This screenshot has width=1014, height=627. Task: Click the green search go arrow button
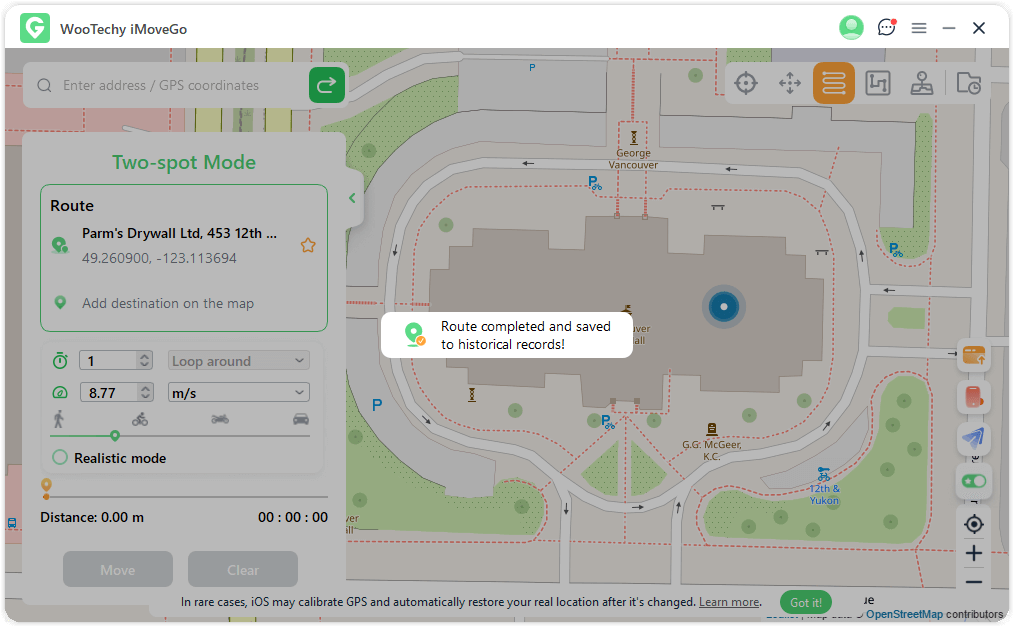click(x=326, y=86)
